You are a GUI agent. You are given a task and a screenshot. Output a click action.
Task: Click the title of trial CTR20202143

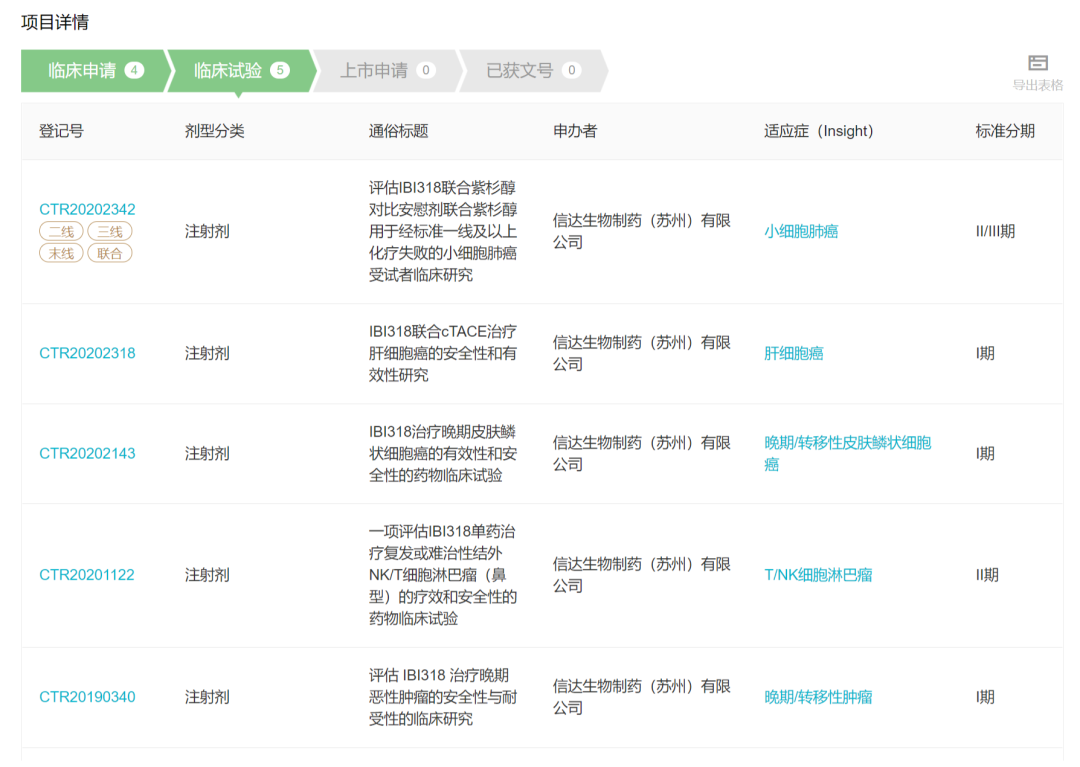pos(443,454)
